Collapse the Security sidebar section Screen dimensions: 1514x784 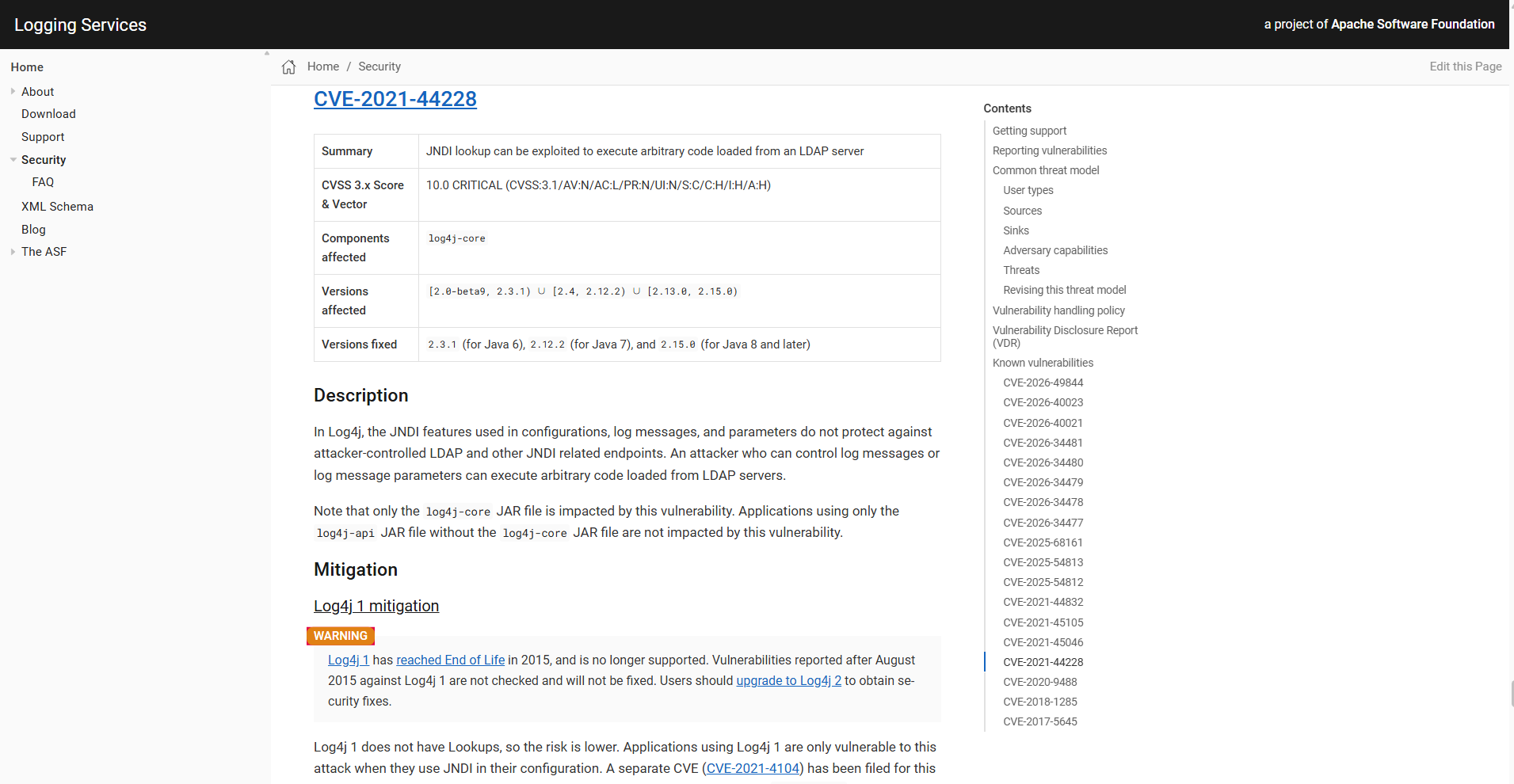click(x=13, y=160)
